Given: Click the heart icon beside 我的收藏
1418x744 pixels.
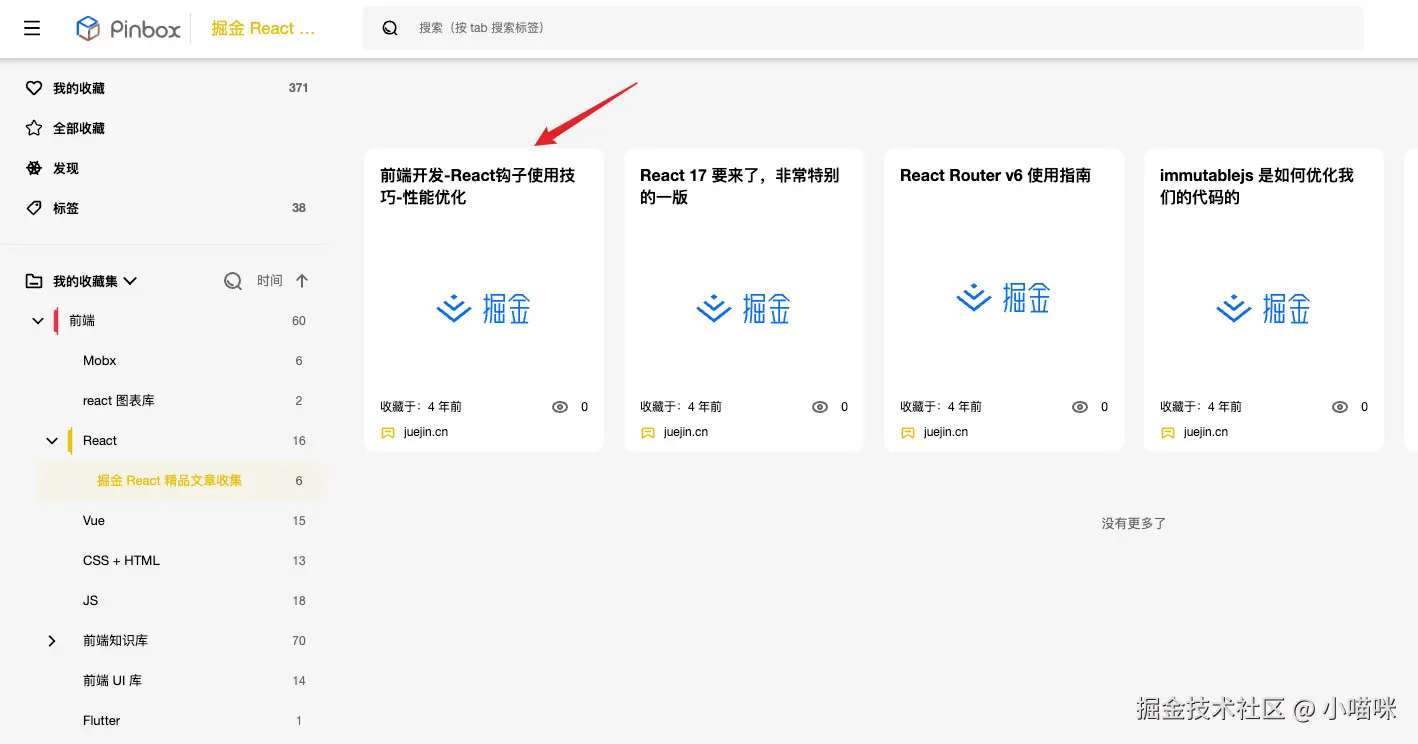Looking at the screenshot, I should pos(34,88).
